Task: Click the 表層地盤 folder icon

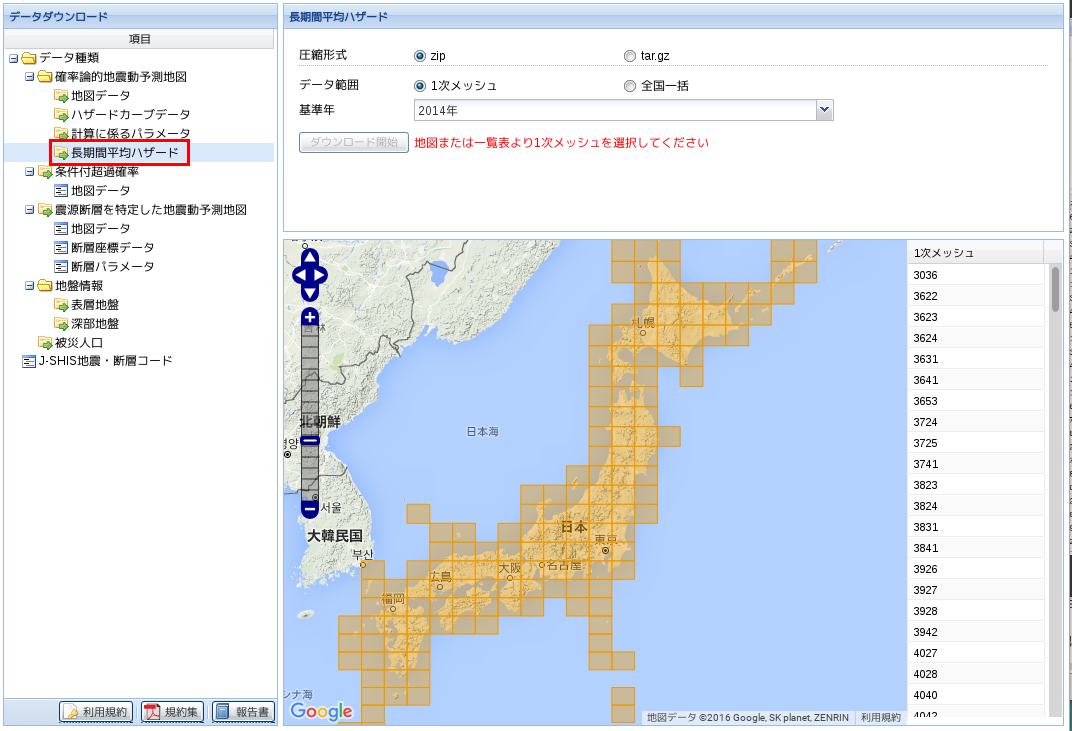Action: pos(61,305)
